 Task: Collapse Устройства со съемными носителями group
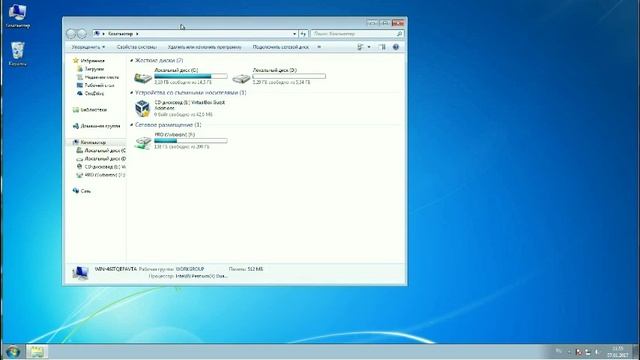131,93
